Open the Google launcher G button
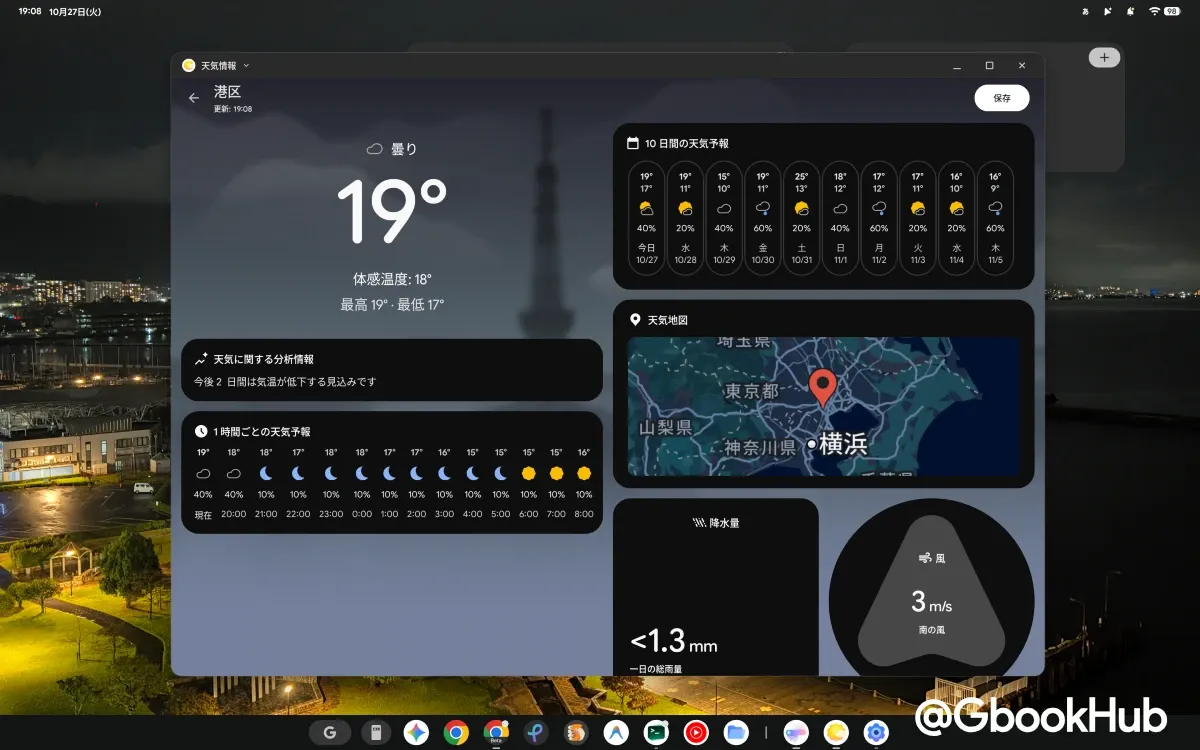 329,733
